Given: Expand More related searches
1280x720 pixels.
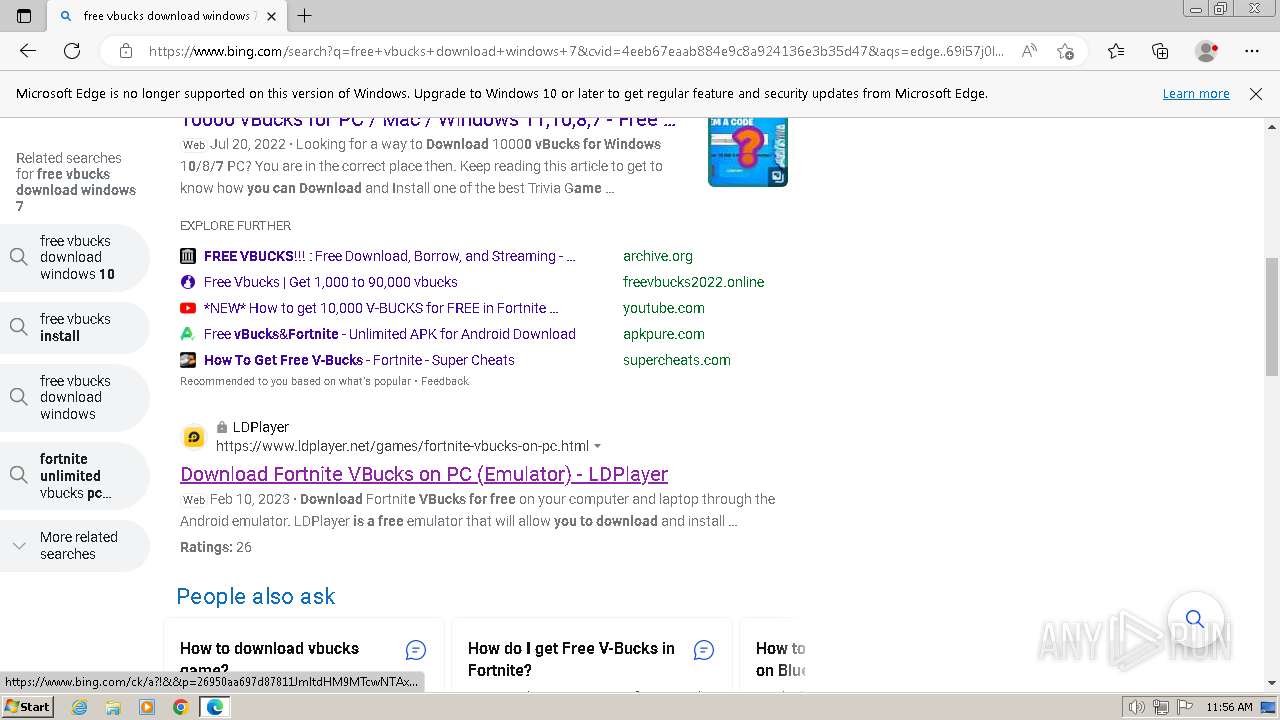Looking at the screenshot, I should (x=75, y=546).
